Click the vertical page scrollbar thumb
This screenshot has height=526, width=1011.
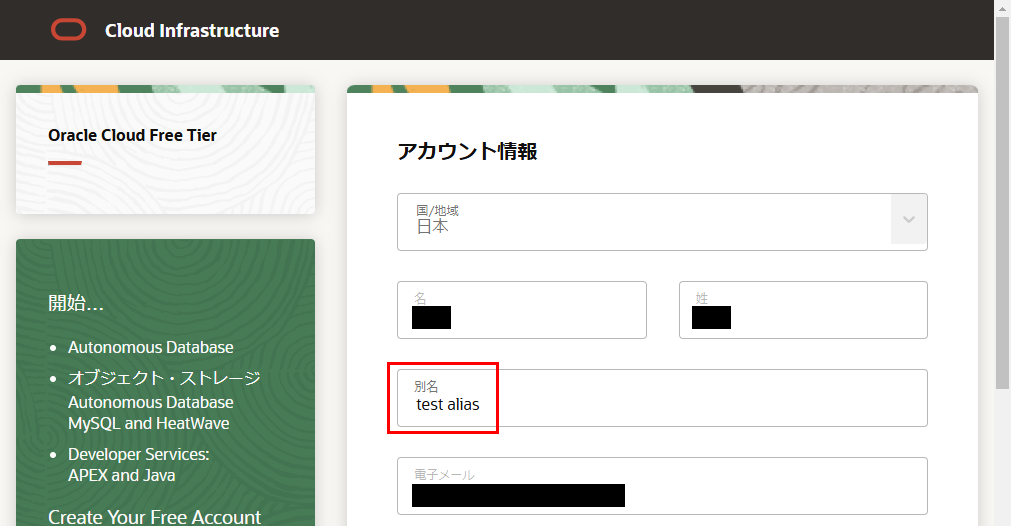point(1002,202)
